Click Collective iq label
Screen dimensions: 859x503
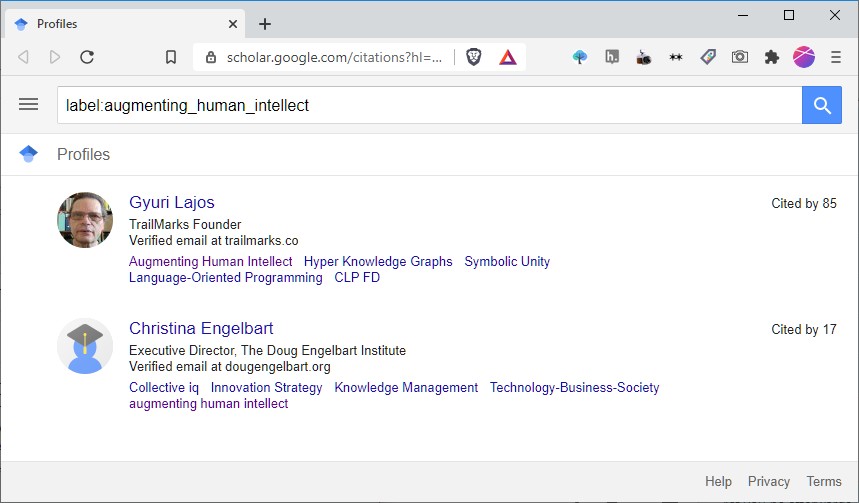coord(164,387)
